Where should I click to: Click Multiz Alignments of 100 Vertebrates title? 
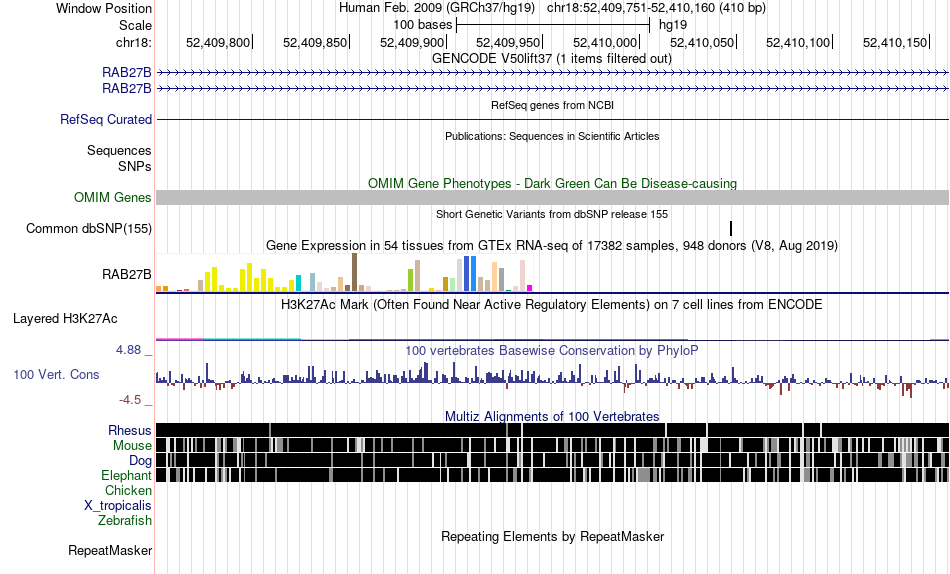pos(552,416)
